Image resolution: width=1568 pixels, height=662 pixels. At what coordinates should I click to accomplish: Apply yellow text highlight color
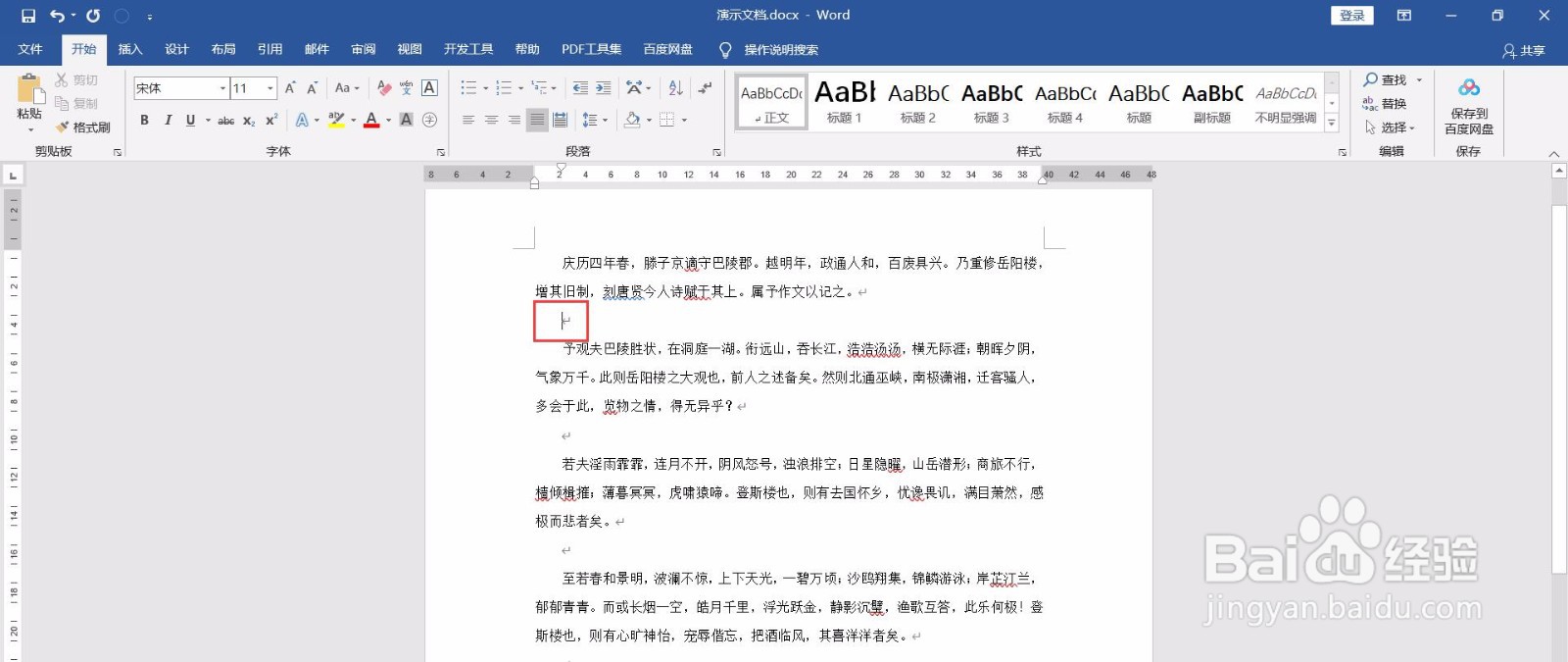(336, 120)
